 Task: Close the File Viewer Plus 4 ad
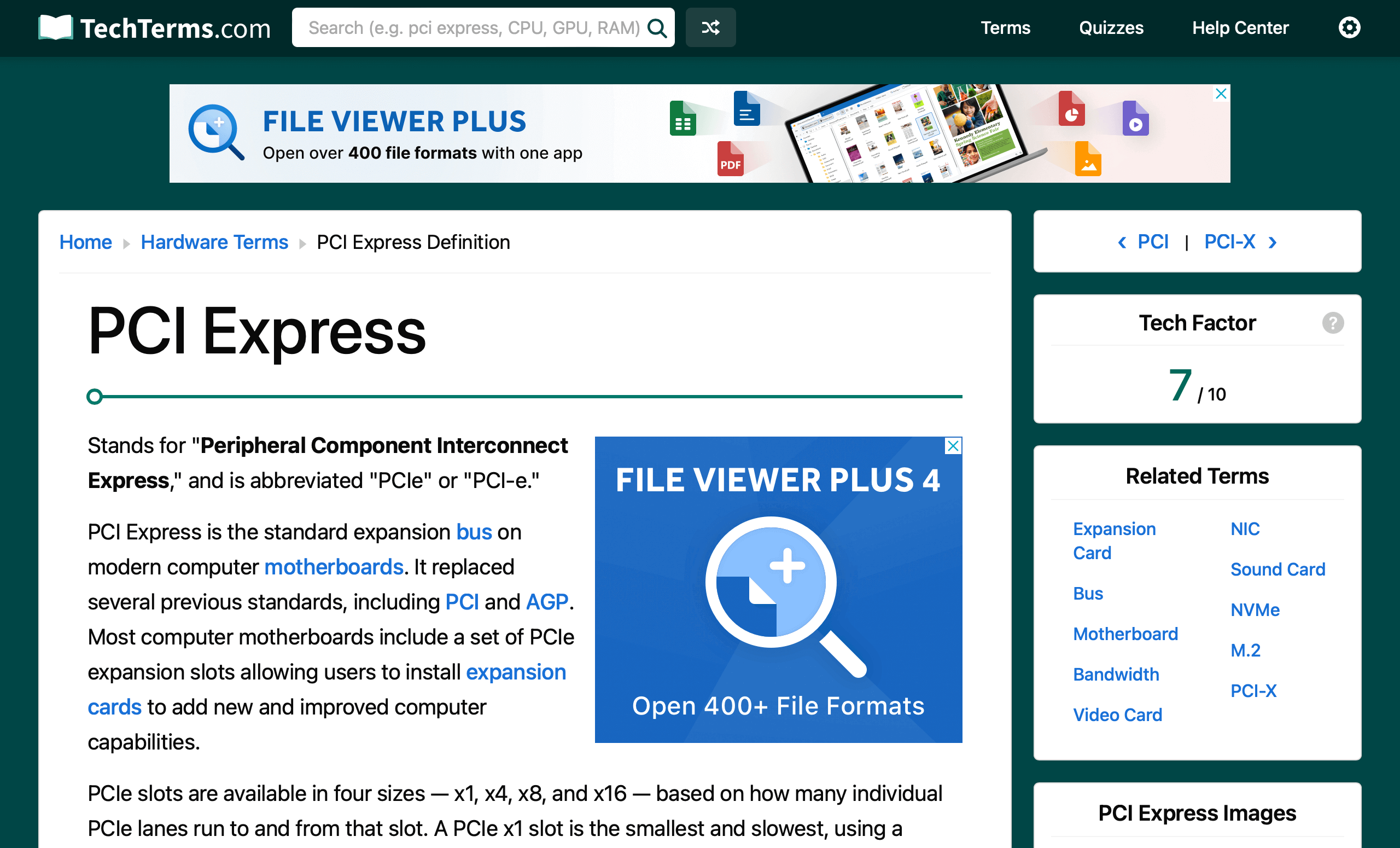(x=953, y=446)
